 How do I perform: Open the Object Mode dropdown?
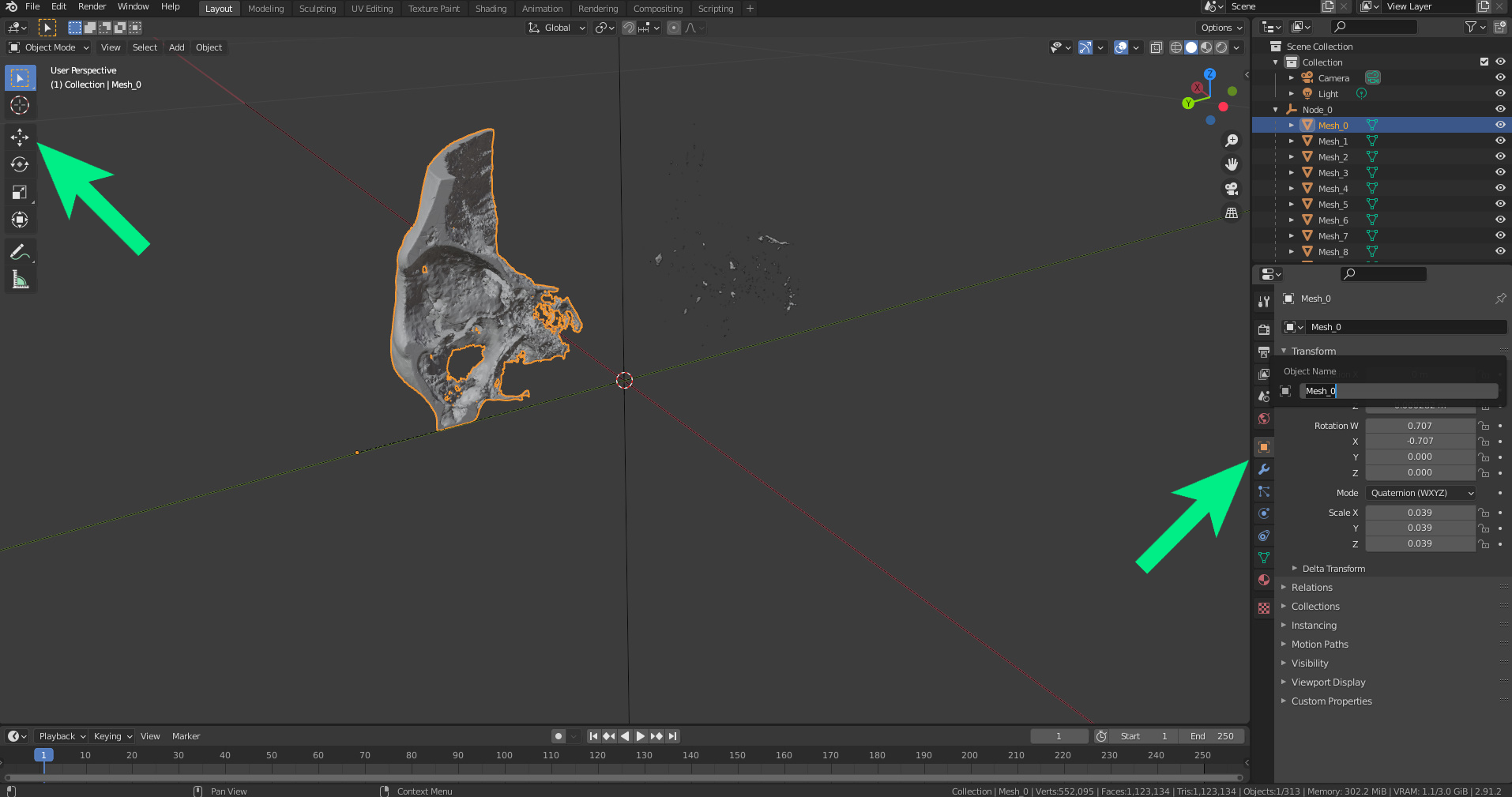pyautogui.click(x=50, y=47)
